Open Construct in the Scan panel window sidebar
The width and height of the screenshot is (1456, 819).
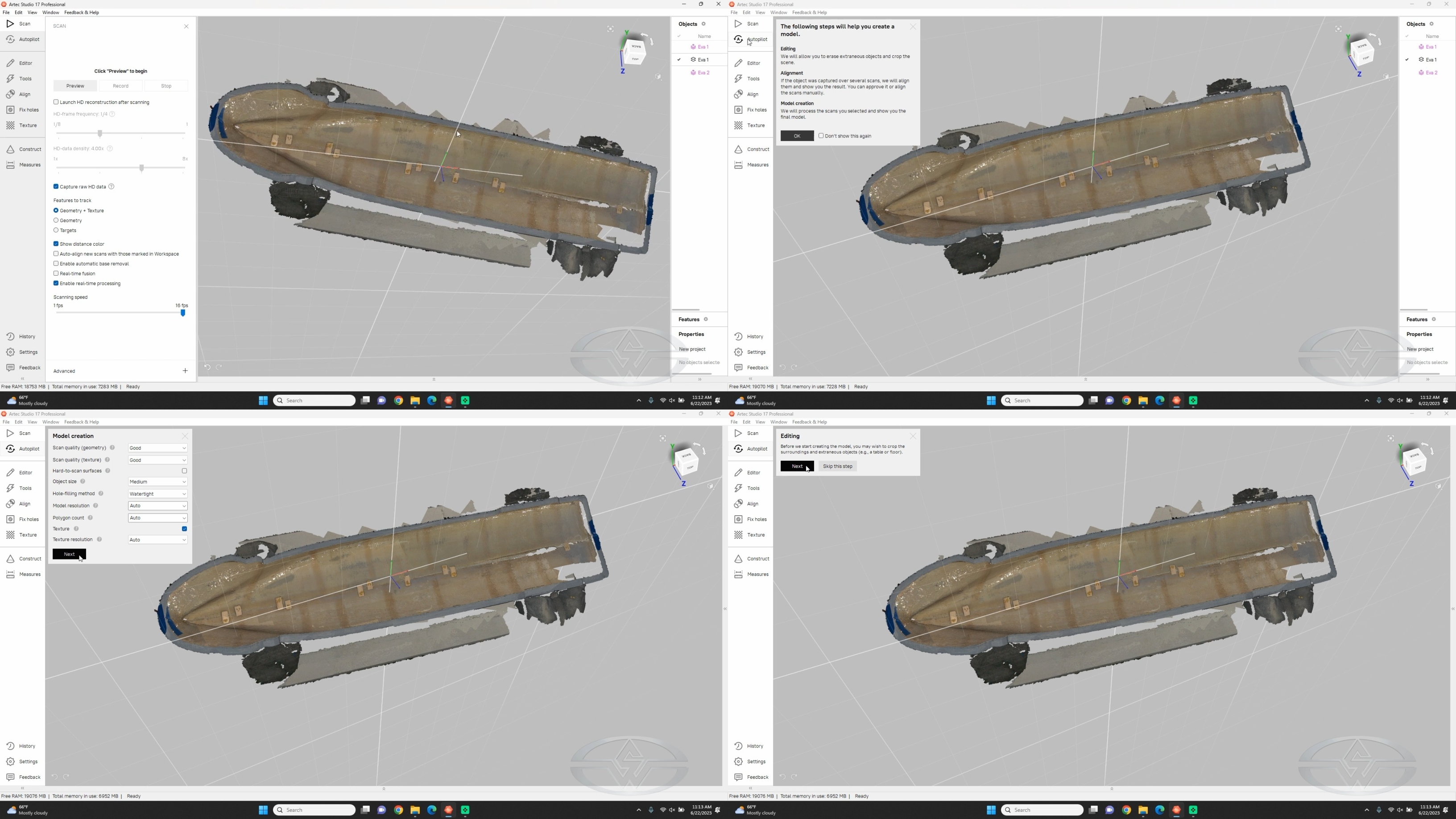tap(24, 149)
